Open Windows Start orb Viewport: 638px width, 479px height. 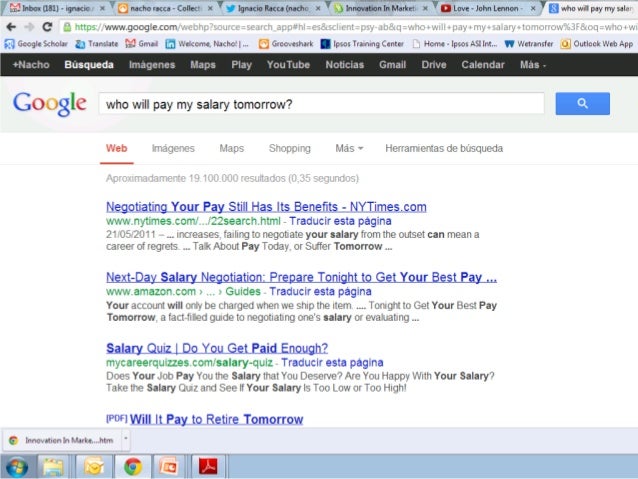pos(17,466)
